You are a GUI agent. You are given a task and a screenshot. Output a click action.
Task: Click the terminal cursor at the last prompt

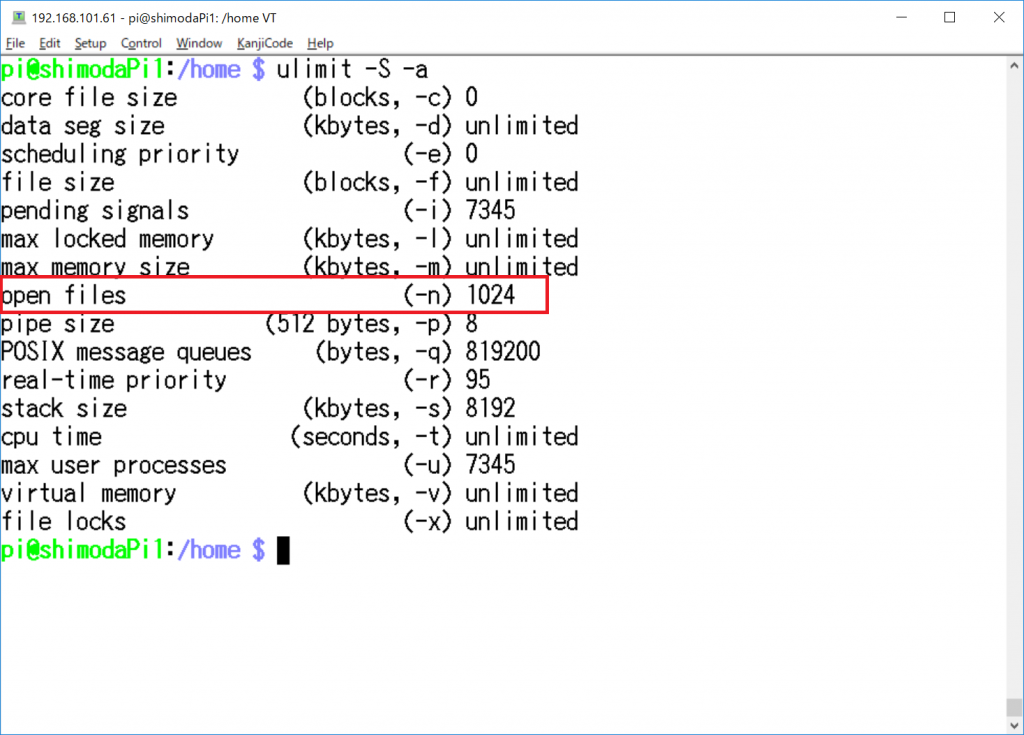pyautogui.click(x=283, y=550)
